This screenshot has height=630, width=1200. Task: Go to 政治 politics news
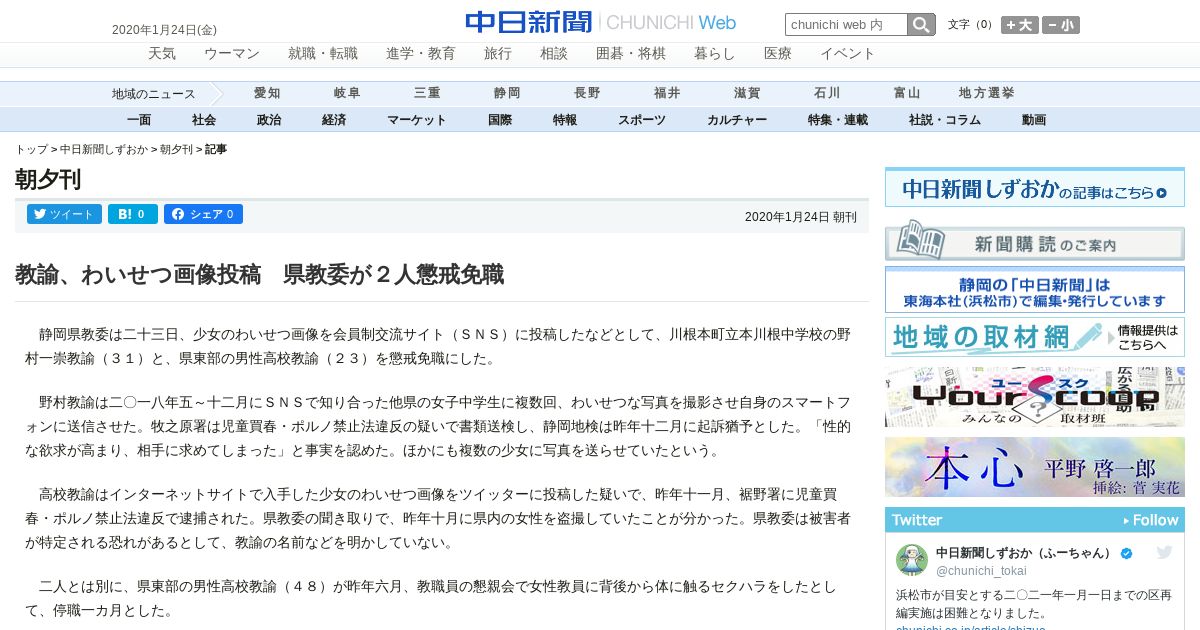pos(269,120)
